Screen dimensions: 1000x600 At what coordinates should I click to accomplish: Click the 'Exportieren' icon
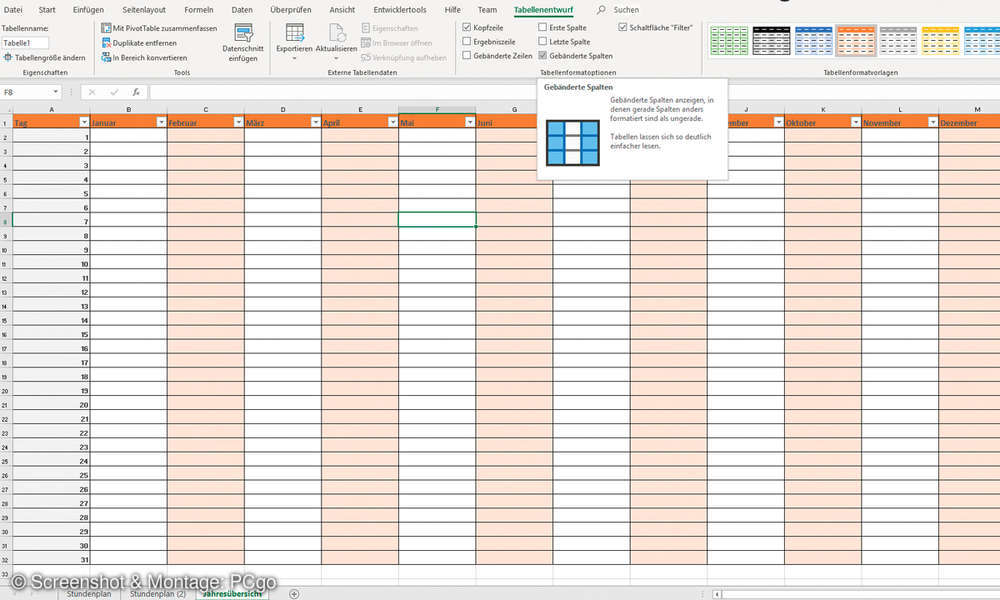(x=293, y=38)
